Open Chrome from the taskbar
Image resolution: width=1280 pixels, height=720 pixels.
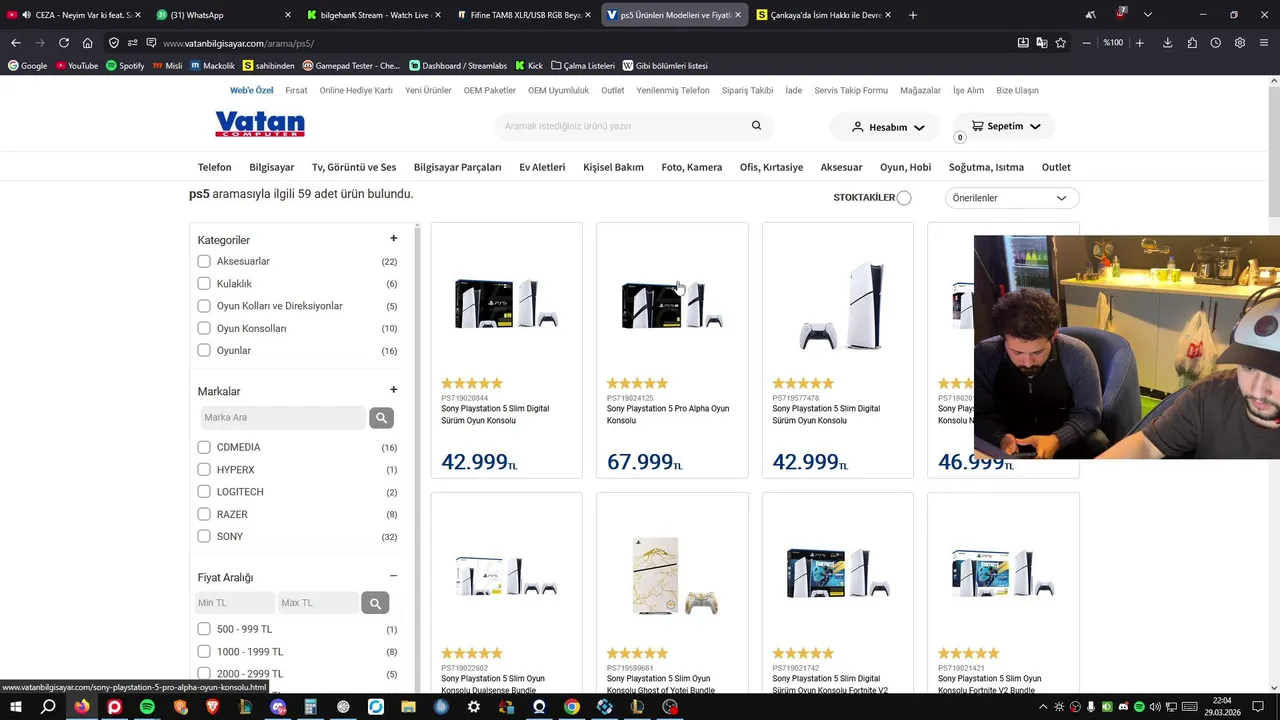coord(571,707)
